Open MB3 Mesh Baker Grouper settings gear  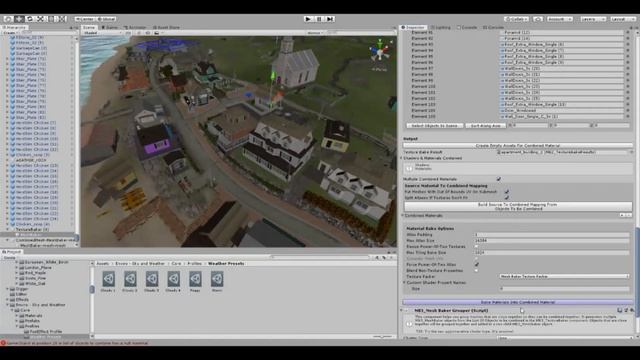tap(631, 311)
